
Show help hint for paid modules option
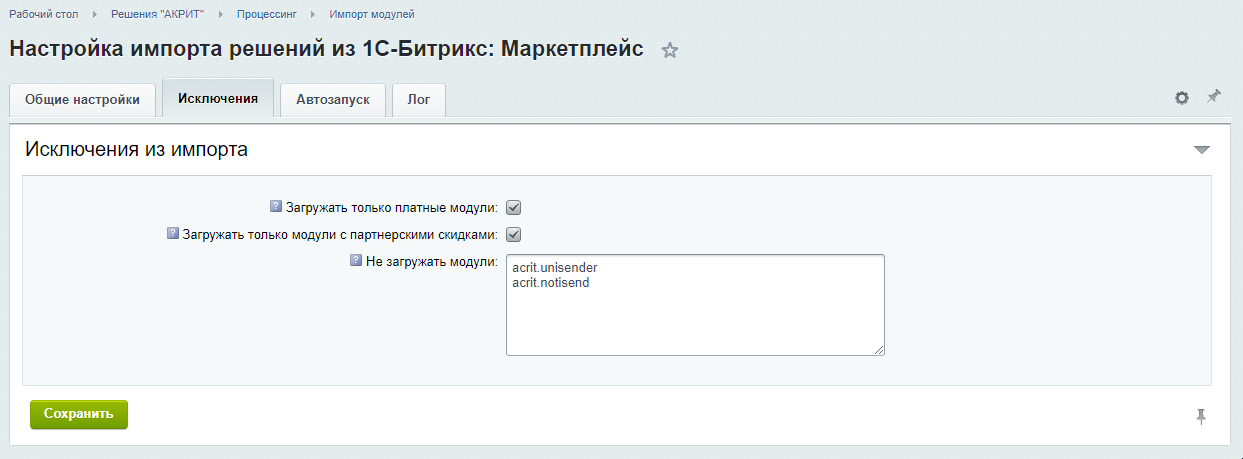coord(277,207)
